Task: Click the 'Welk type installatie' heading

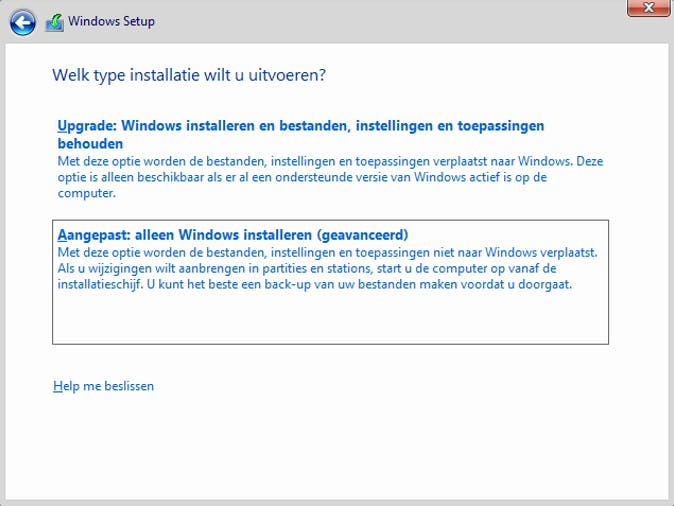Action: point(189,75)
